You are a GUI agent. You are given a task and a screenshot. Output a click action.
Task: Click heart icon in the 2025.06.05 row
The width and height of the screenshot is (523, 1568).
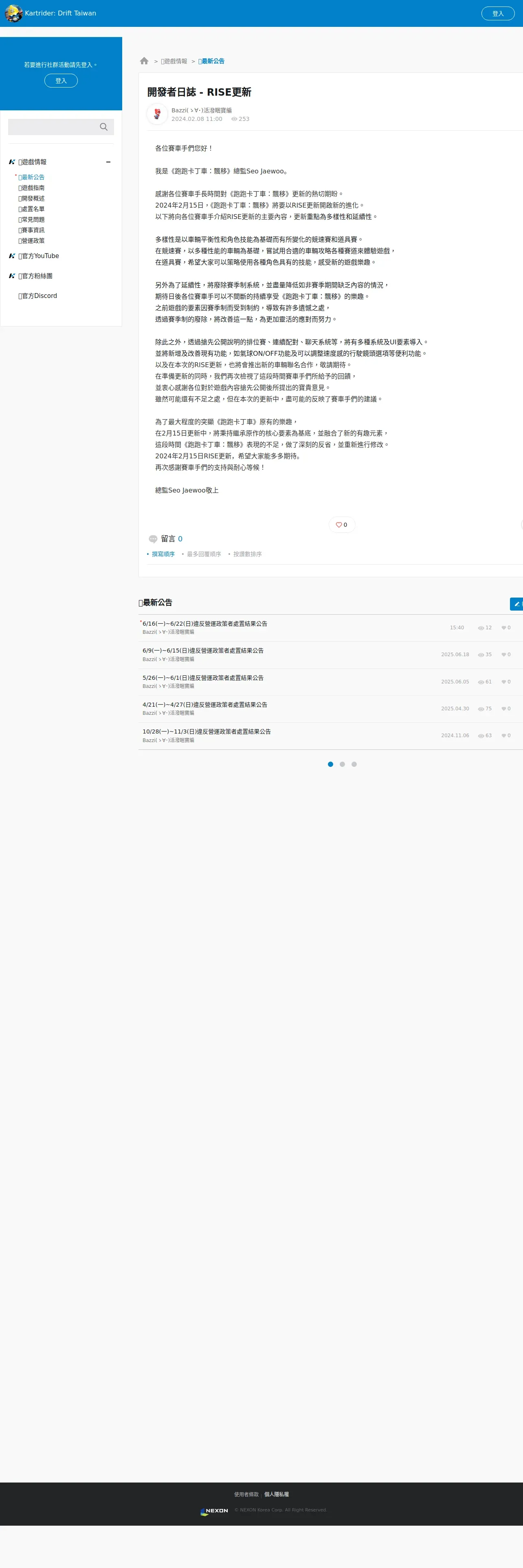(503, 682)
